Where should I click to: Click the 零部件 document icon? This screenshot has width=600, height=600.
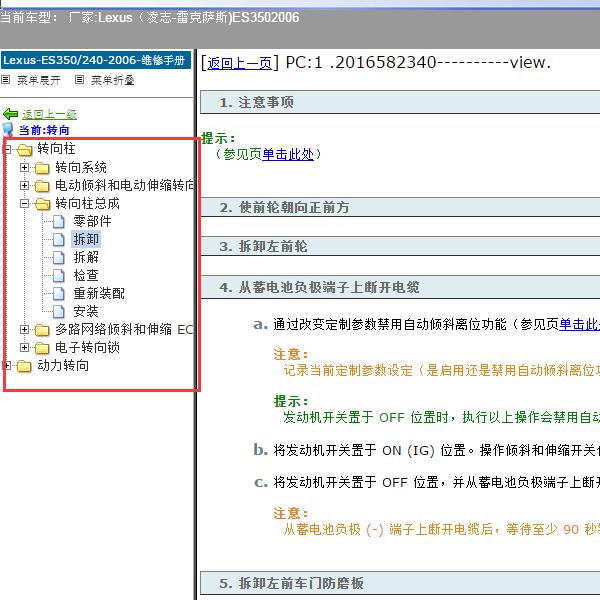(x=59, y=222)
